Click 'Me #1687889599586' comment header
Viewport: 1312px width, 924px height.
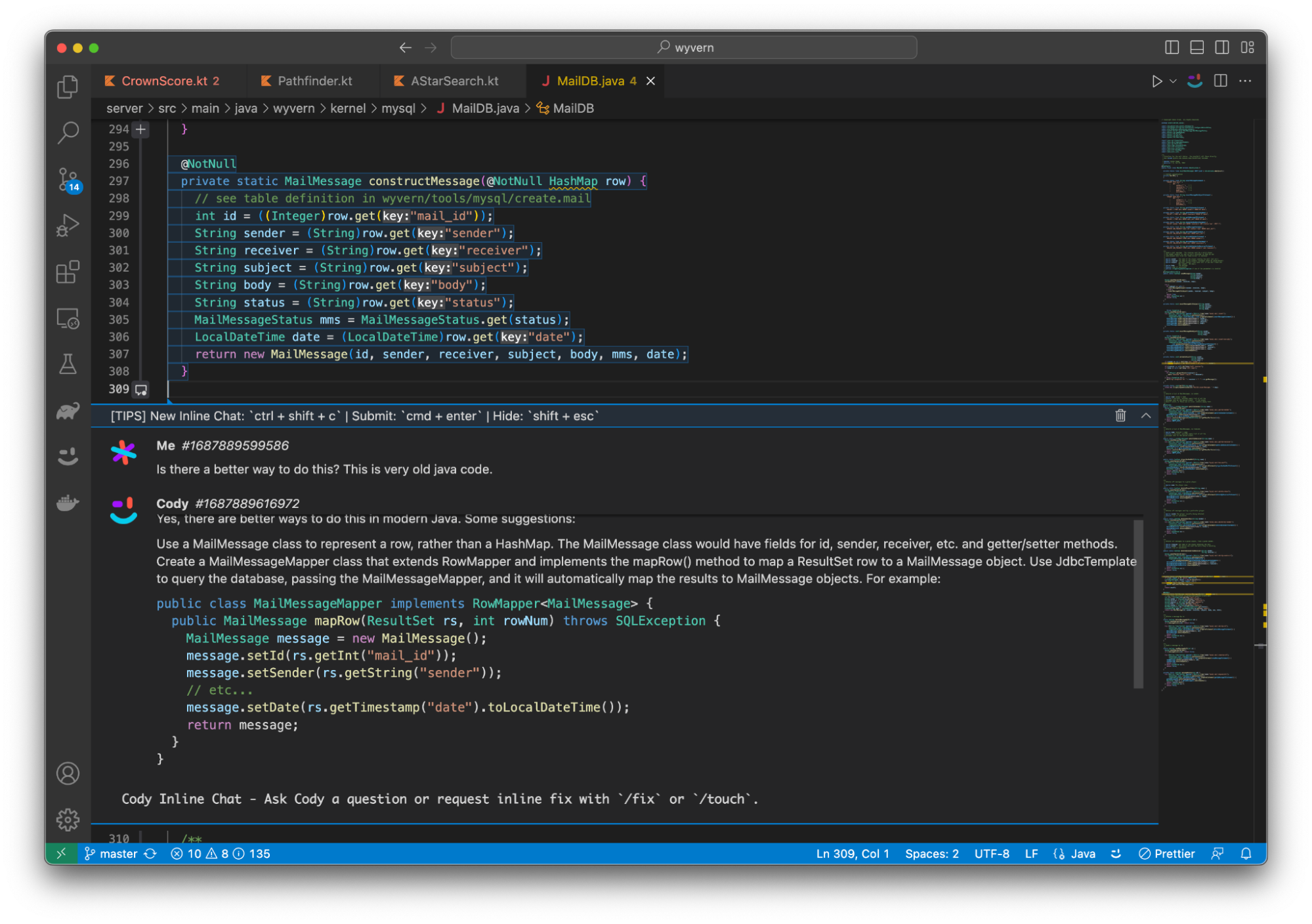tap(222, 446)
